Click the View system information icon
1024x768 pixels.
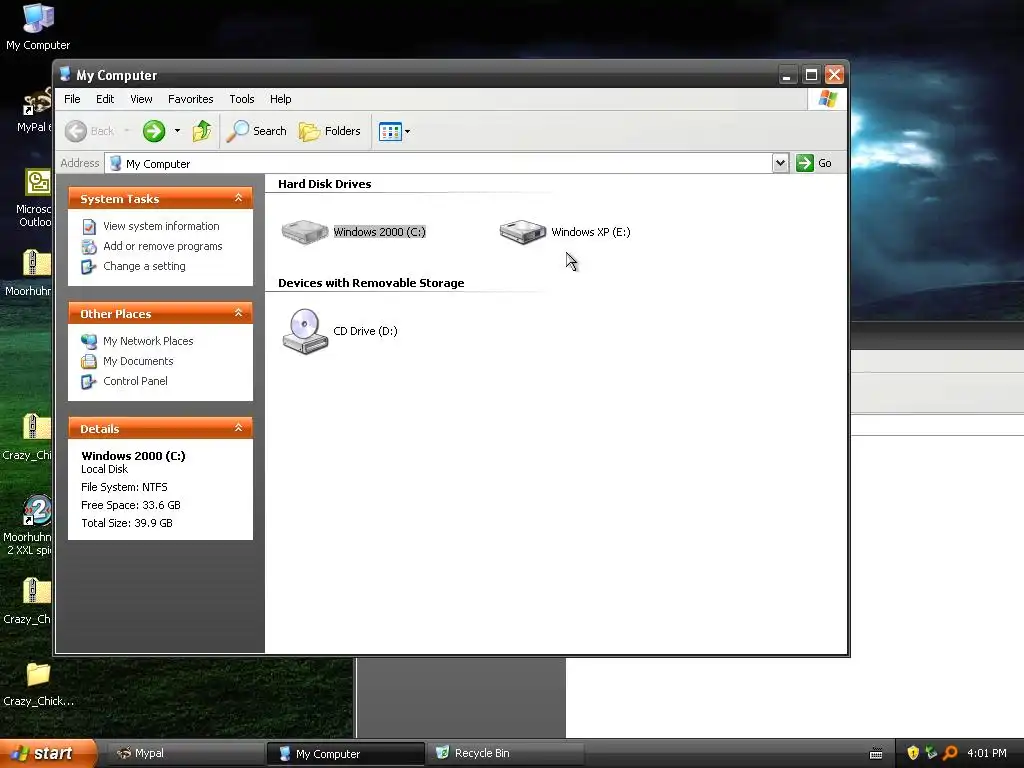[x=89, y=227]
